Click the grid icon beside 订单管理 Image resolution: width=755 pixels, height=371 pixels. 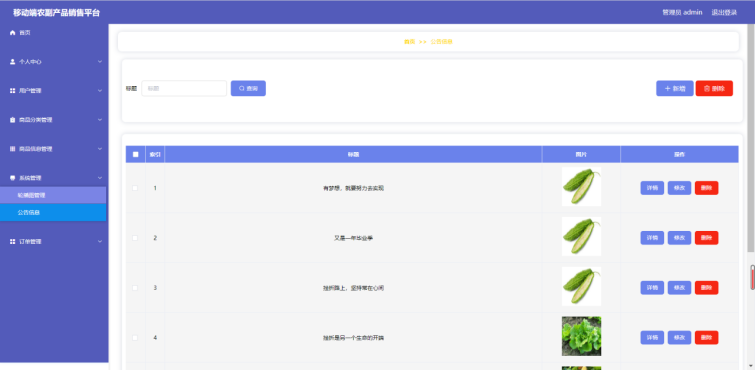tap(13, 241)
